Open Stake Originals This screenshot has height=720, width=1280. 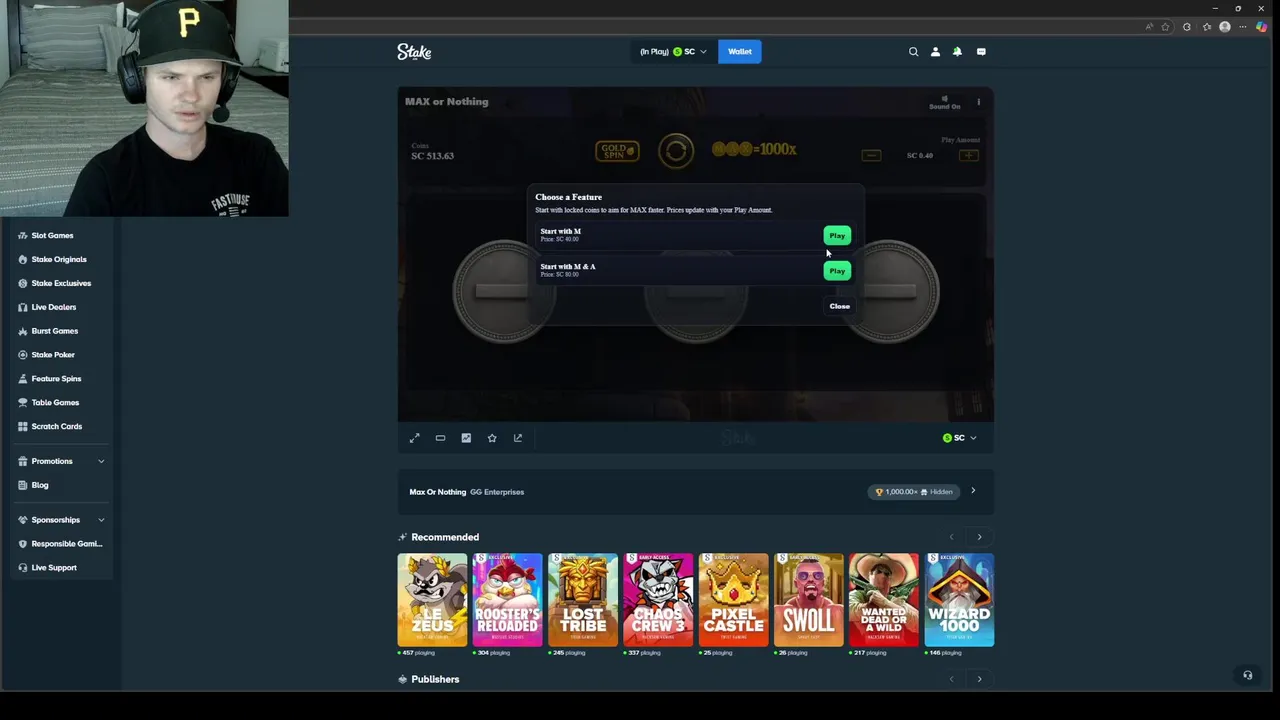pyautogui.click(x=59, y=260)
